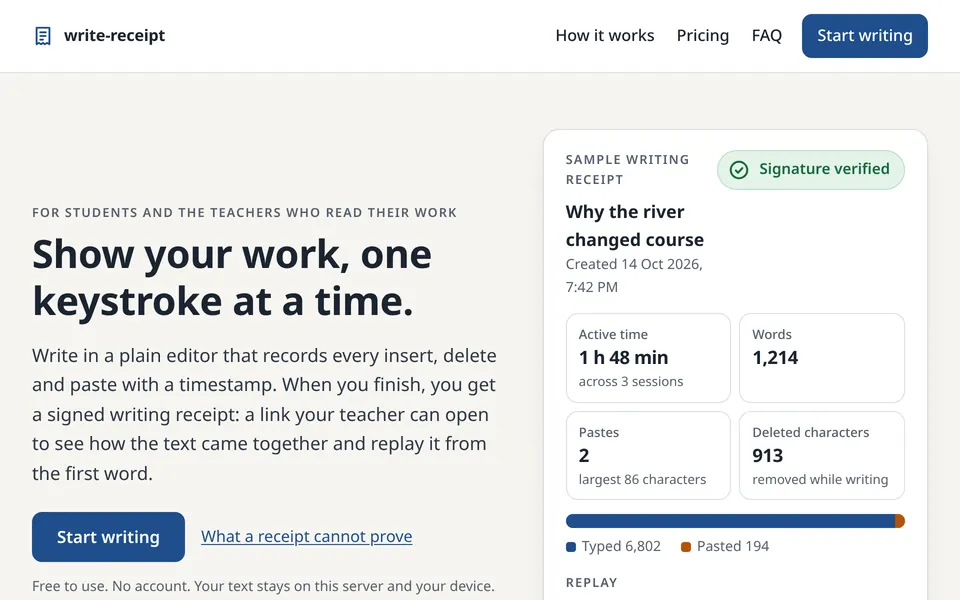Click the FOR STUDENTS AND THE TEACHERS tagline
The image size is (960, 600).
[x=244, y=213]
